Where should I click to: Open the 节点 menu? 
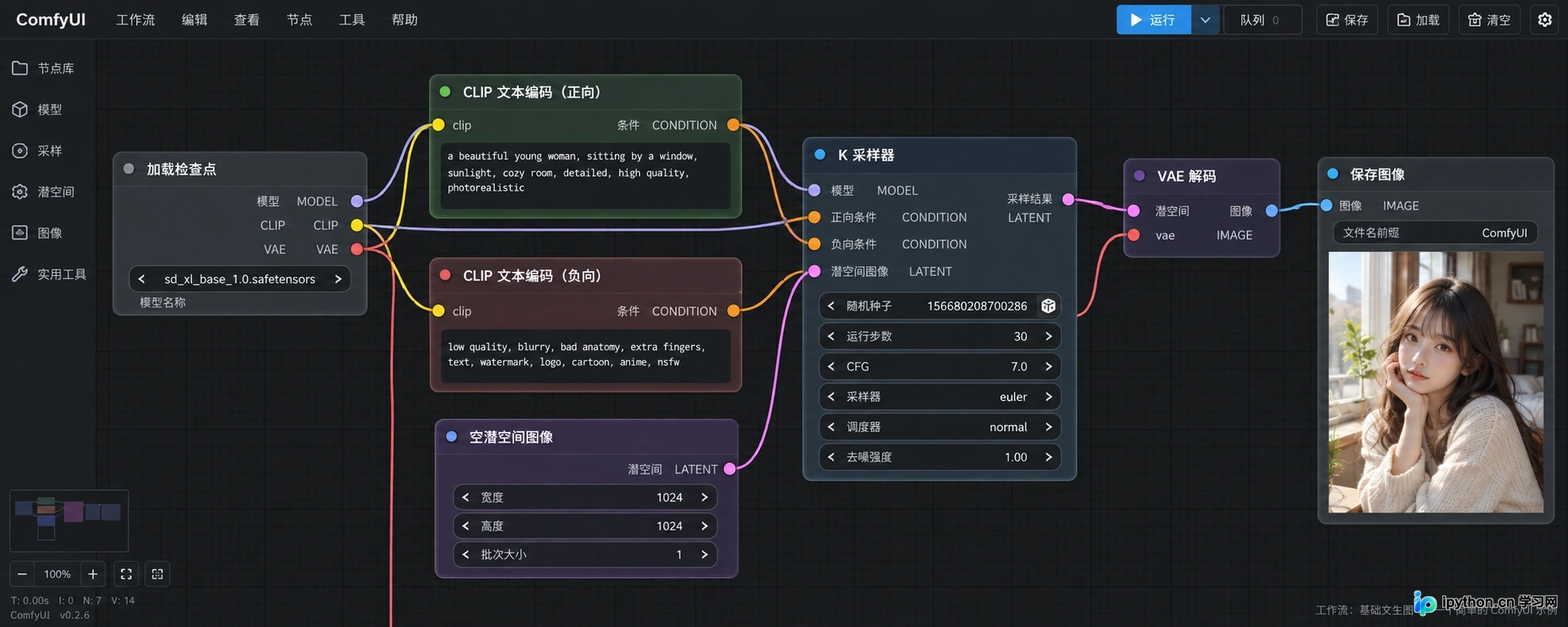pyautogui.click(x=299, y=20)
